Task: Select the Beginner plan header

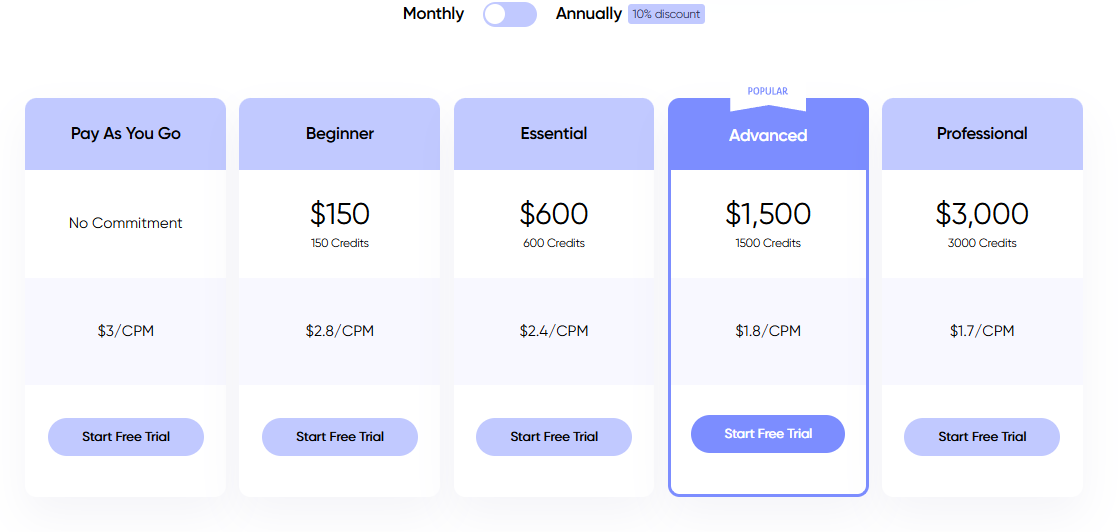Action: (340, 134)
